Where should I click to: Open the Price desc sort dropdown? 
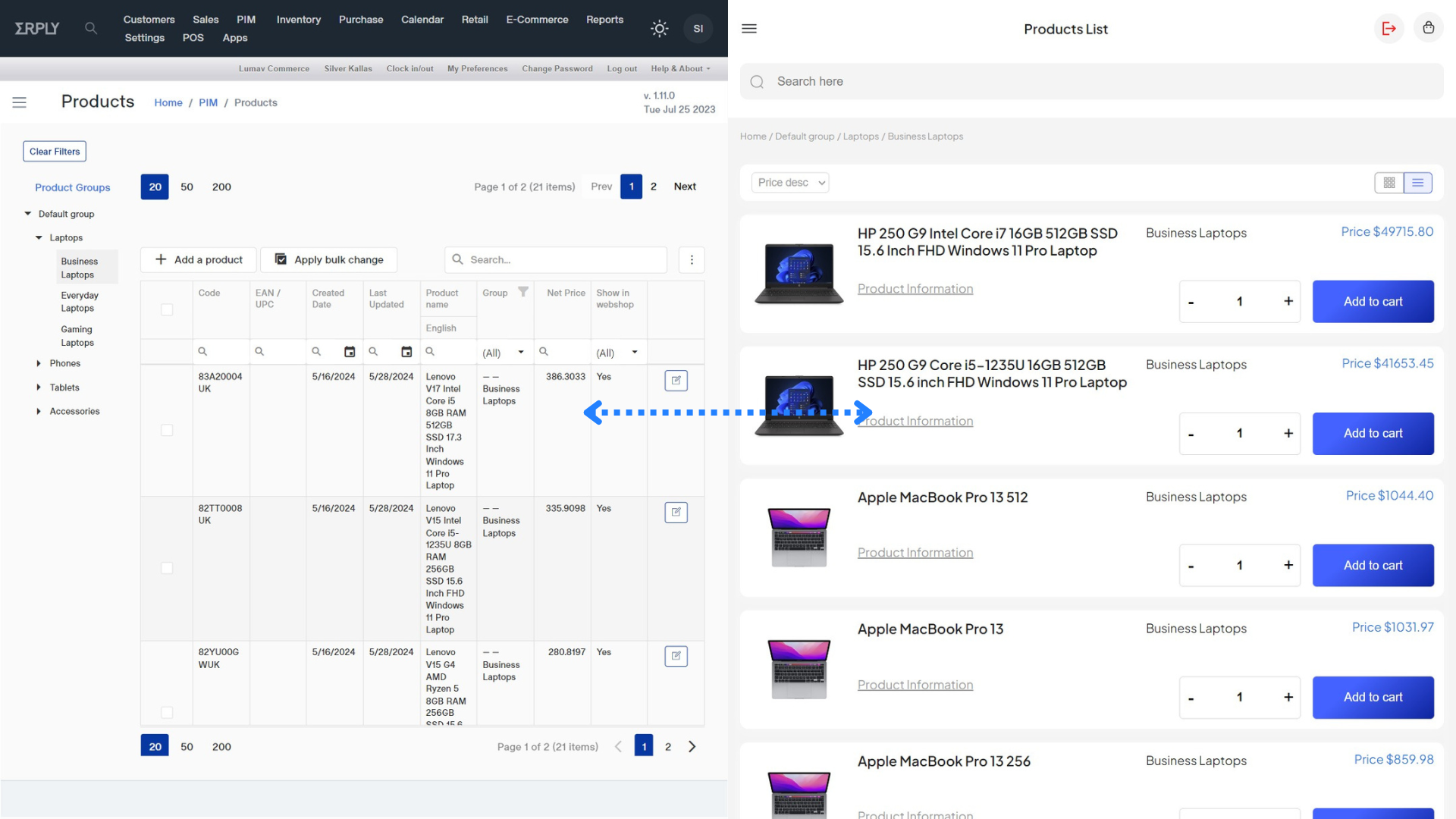click(790, 183)
